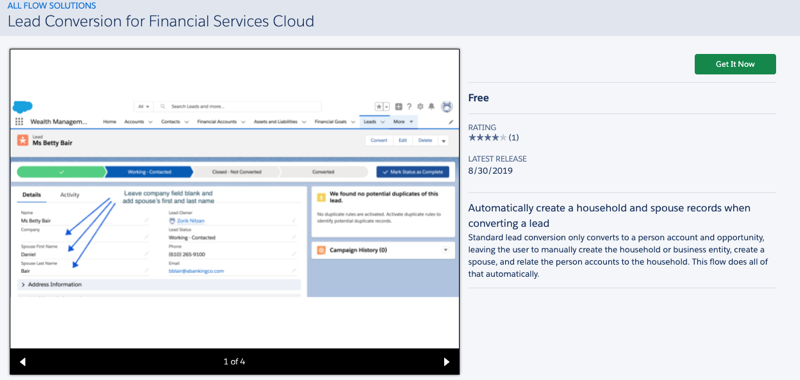Advance to next carousel slide arrow

[x=446, y=362]
